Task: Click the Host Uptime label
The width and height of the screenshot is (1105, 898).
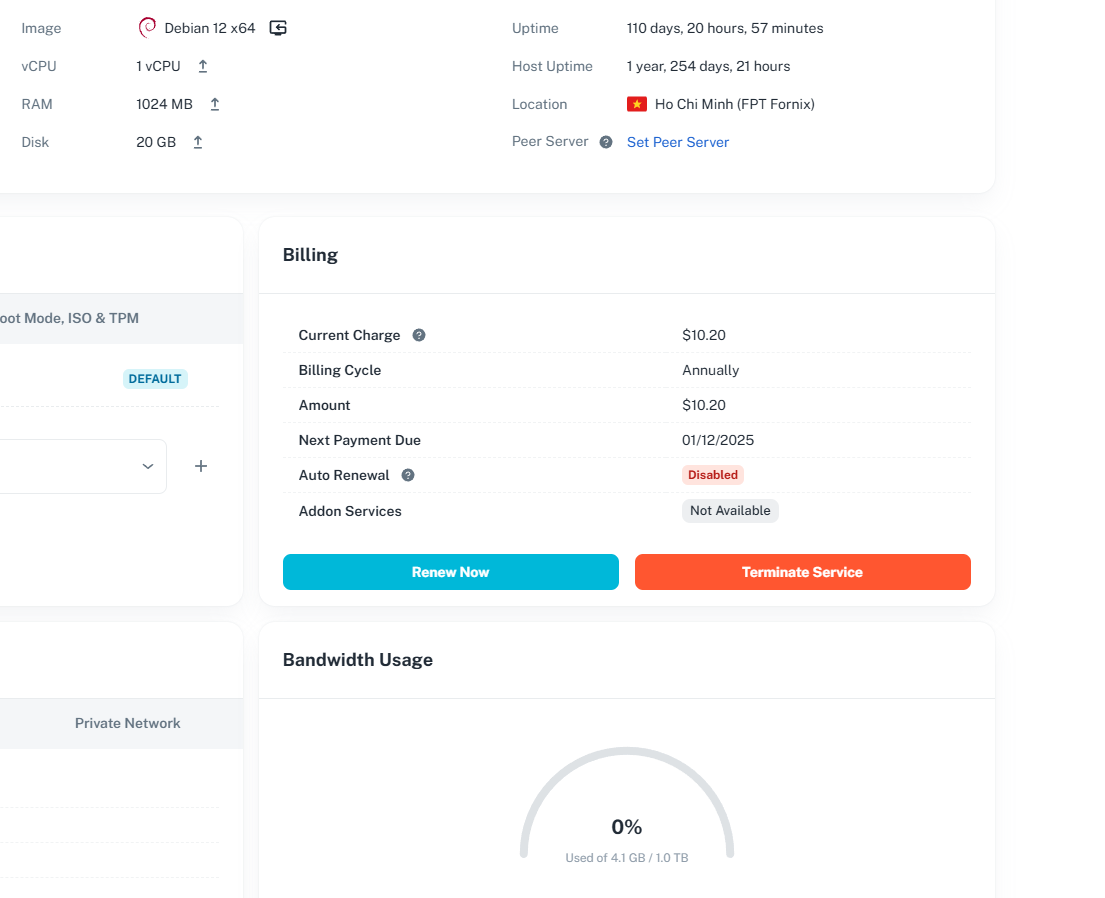Action: [x=552, y=66]
